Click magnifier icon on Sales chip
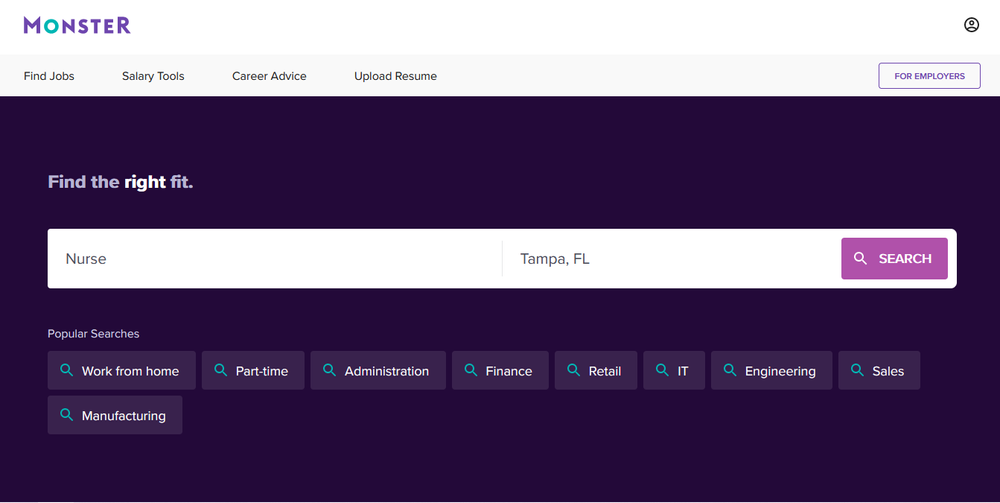Screen dimensions: 1000x503 (857, 370)
